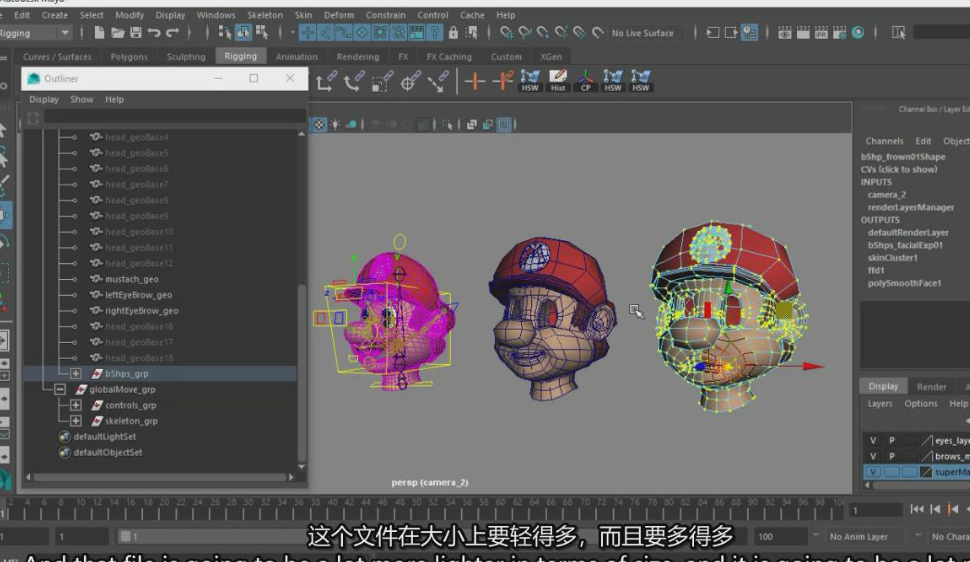
Task: Click the Outliner horizontal scrollbar
Action: 161,477
